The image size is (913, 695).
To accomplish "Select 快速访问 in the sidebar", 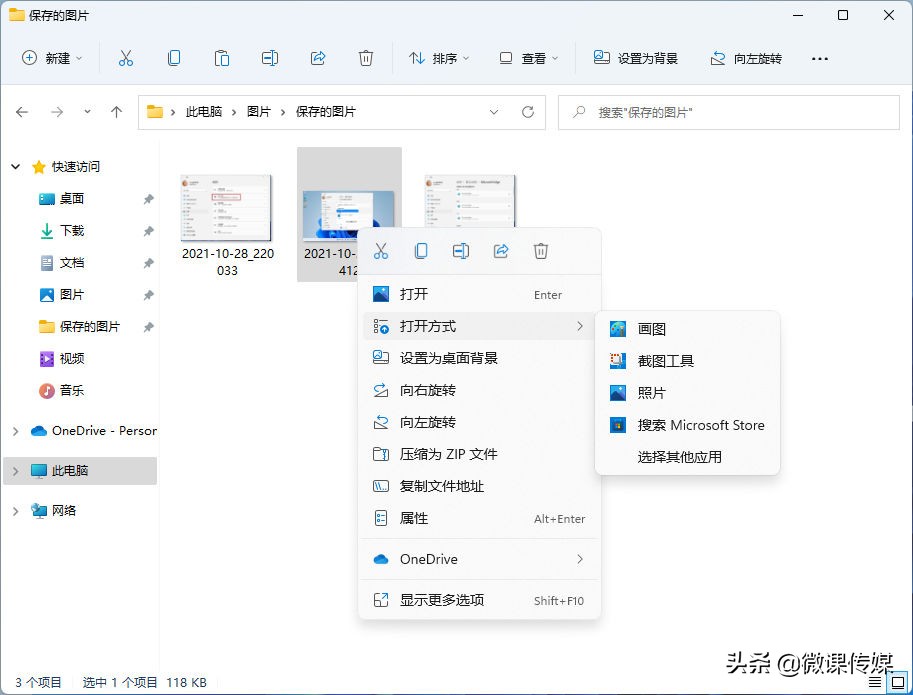I will (x=76, y=167).
